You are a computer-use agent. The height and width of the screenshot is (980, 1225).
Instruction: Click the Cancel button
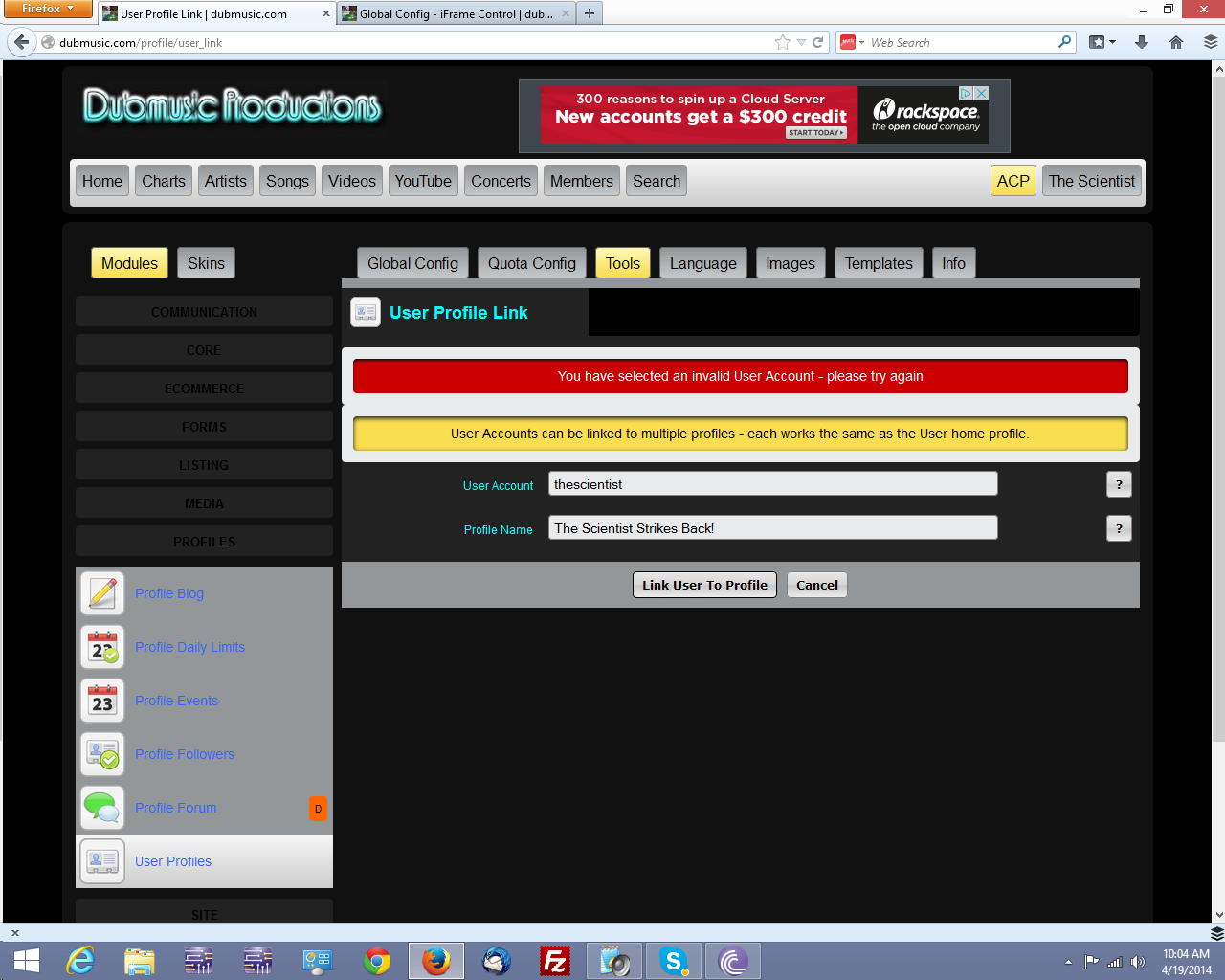[x=817, y=585]
